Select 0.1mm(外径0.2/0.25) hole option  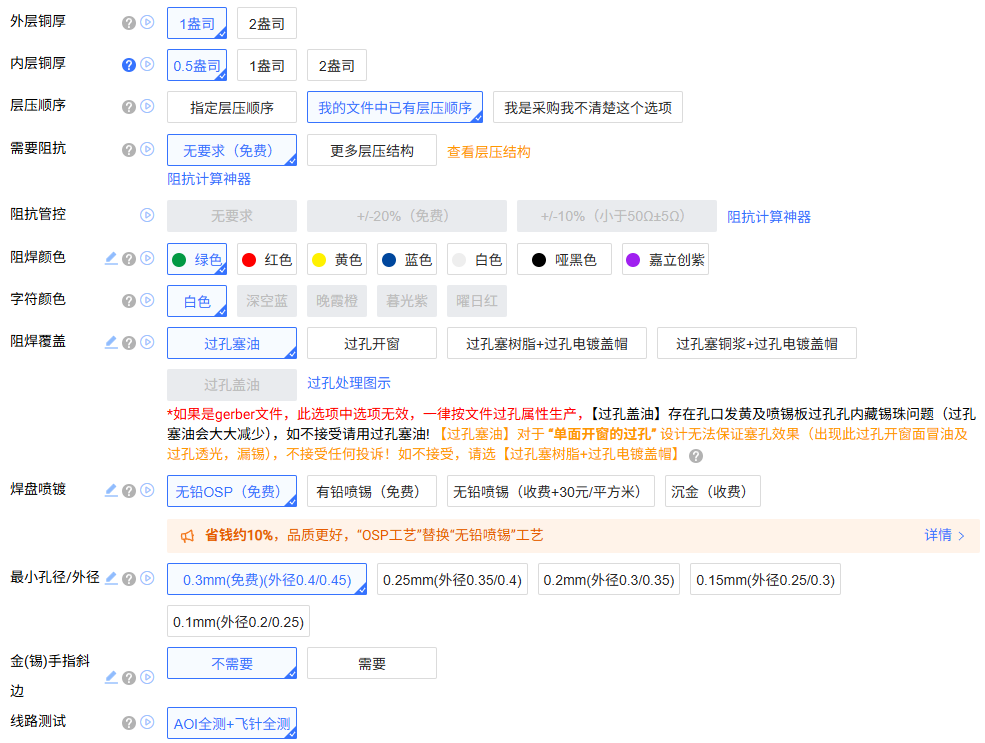[x=238, y=621]
